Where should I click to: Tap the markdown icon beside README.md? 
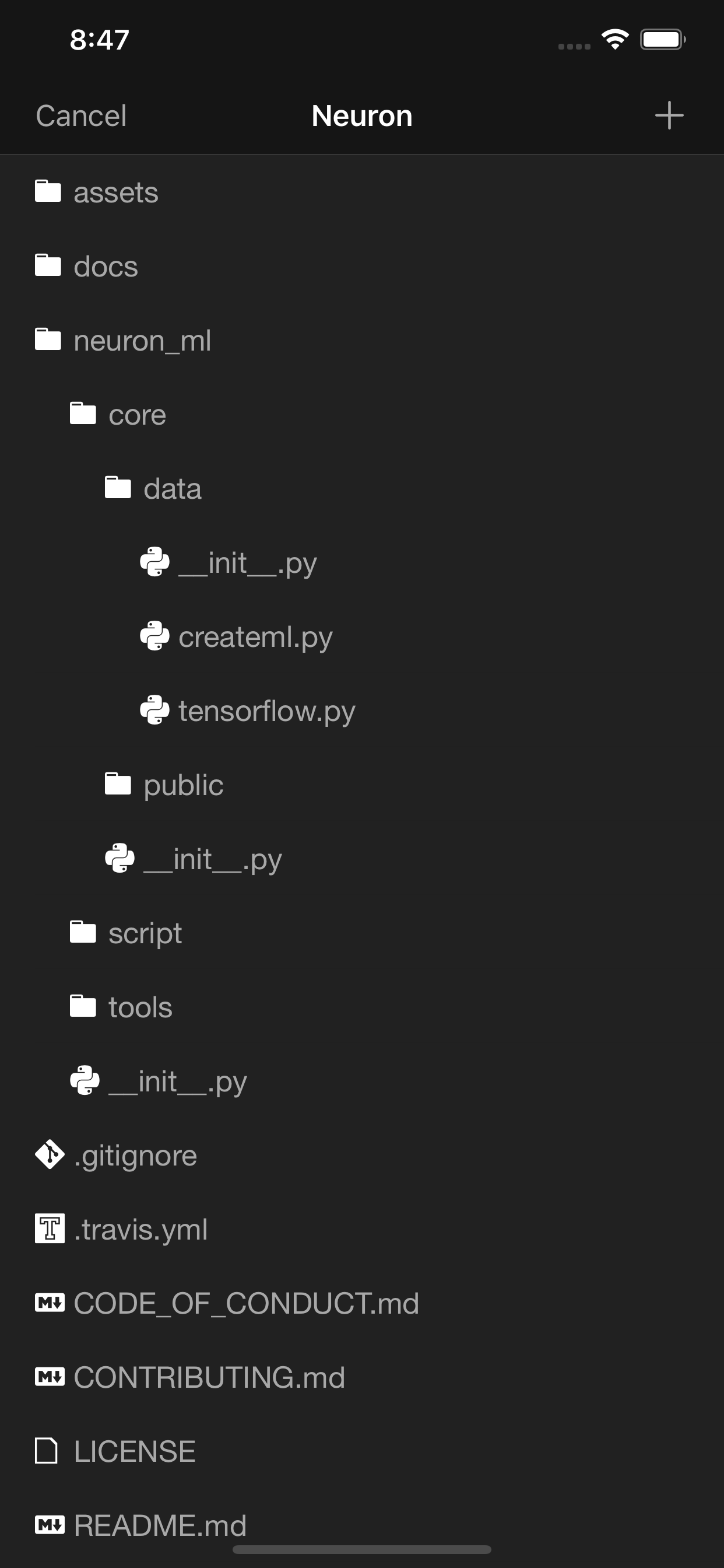pyautogui.click(x=50, y=1525)
